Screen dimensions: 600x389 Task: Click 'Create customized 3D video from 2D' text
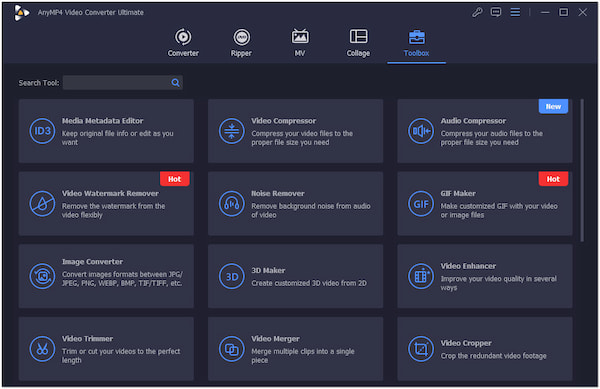coord(309,283)
